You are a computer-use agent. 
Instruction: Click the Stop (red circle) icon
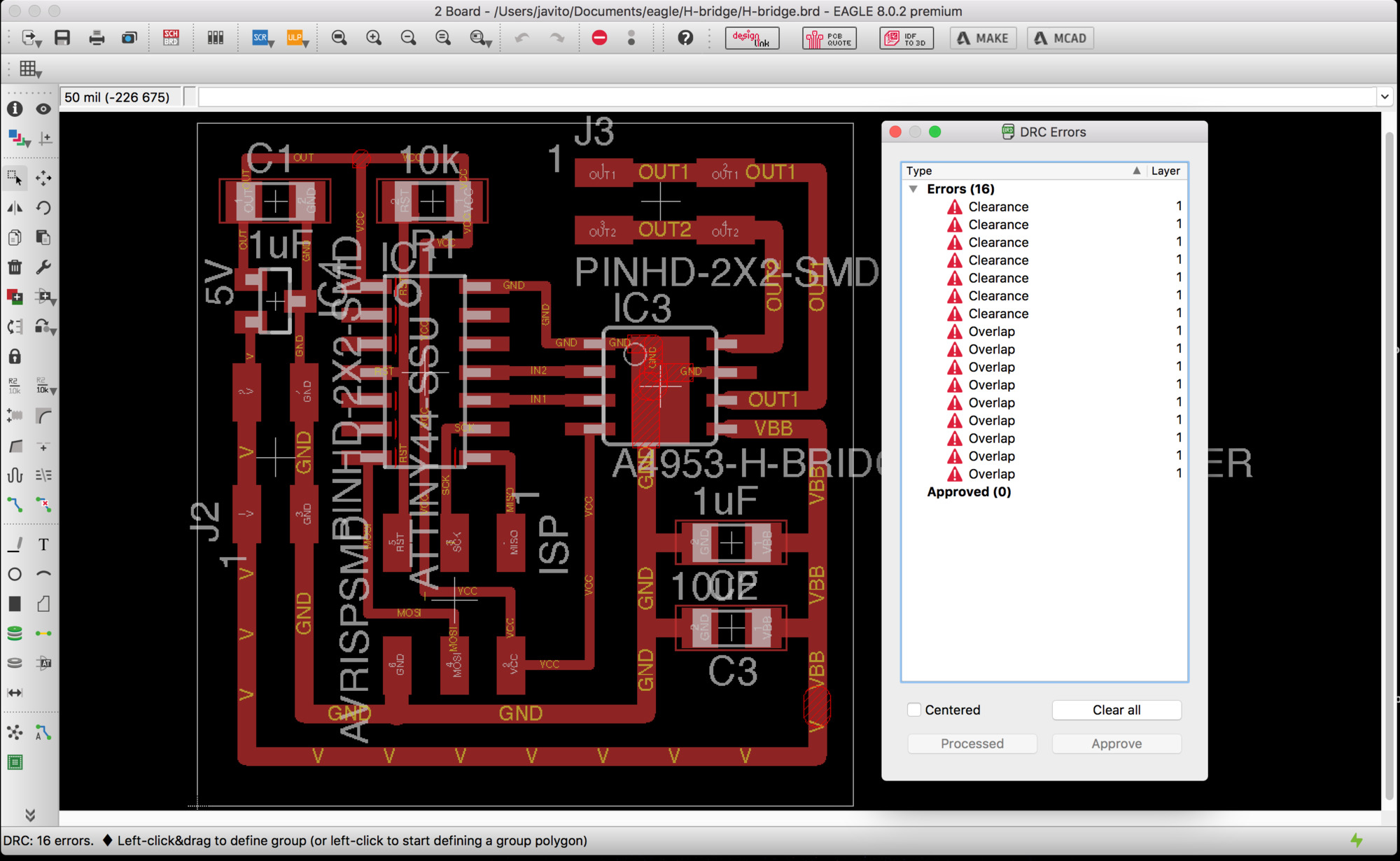click(x=599, y=38)
